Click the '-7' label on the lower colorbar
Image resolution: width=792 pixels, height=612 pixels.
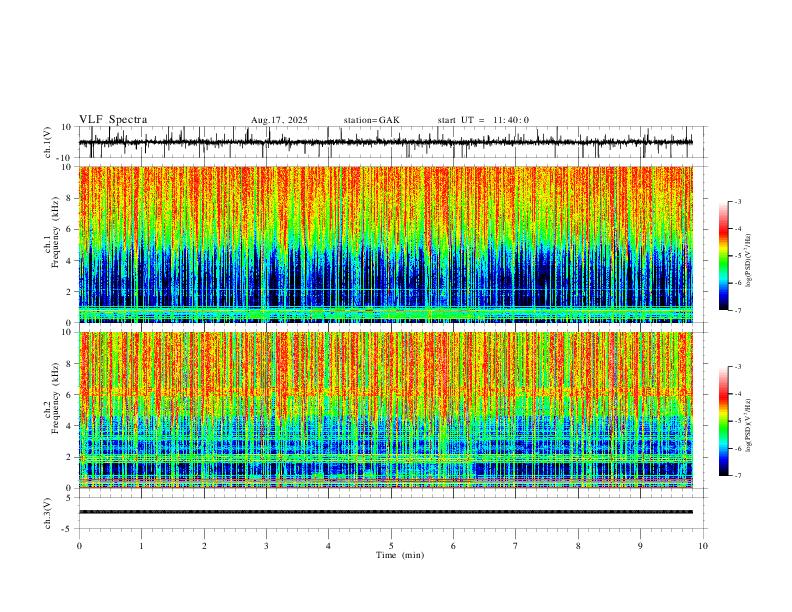tap(738, 475)
